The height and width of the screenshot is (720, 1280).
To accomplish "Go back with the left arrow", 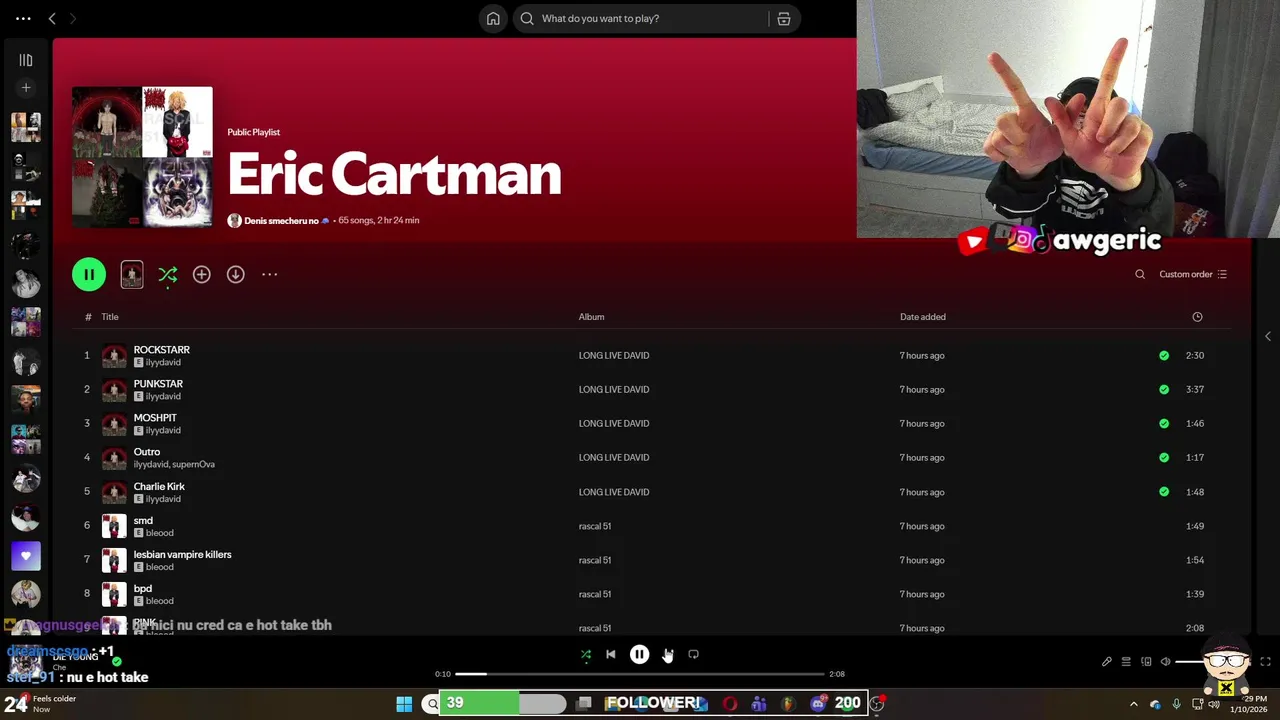I will click(x=52, y=18).
